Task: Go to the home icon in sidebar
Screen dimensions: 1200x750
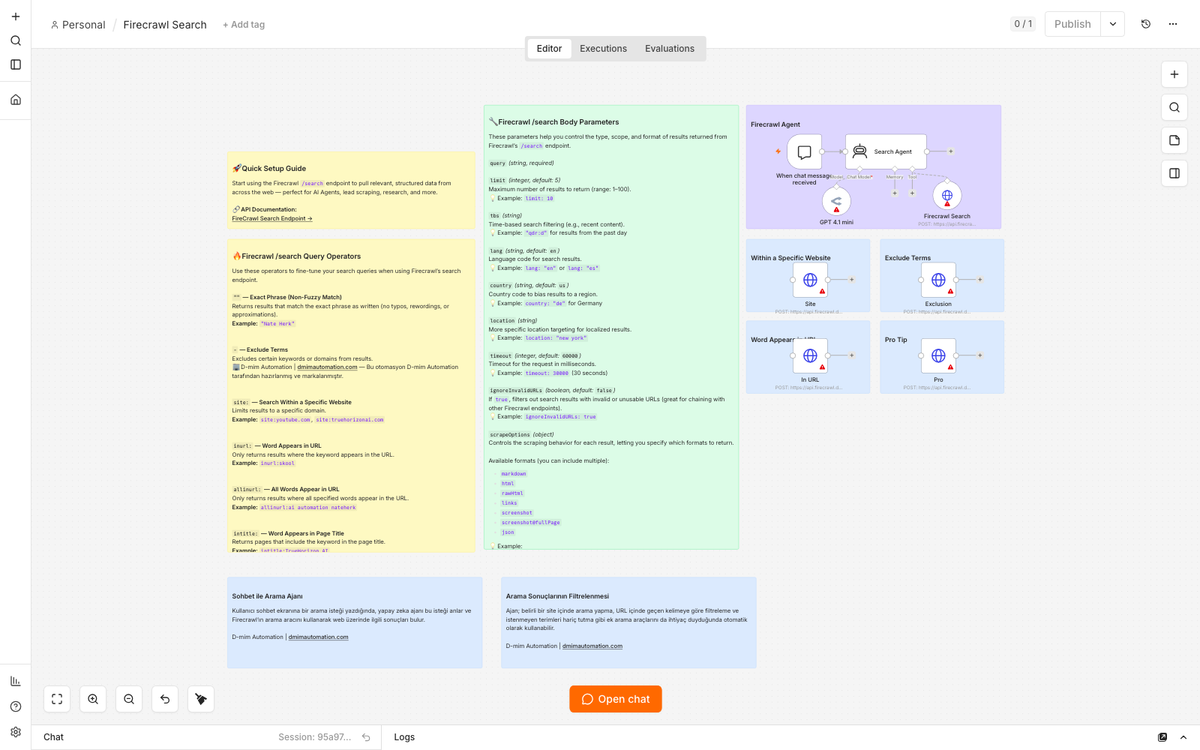Action: click(x=15, y=100)
